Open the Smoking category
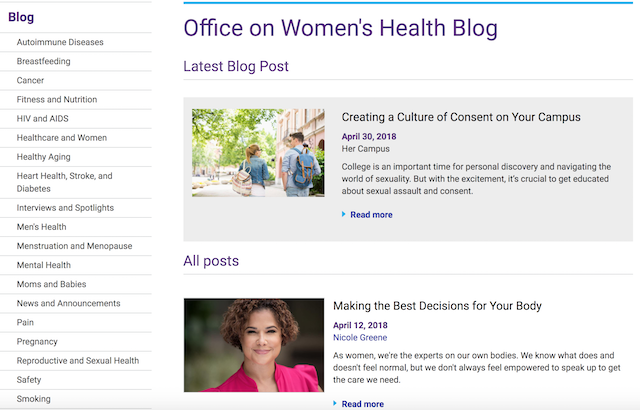The width and height of the screenshot is (640, 410). 33,399
